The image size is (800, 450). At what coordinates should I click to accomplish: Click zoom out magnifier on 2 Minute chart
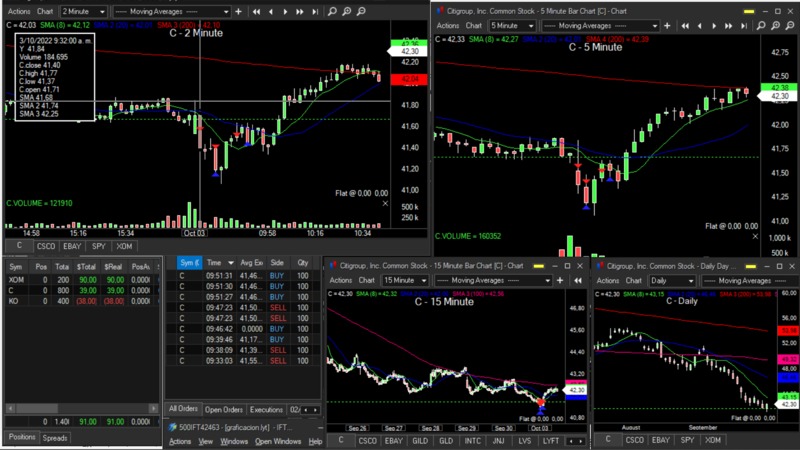point(360,12)
